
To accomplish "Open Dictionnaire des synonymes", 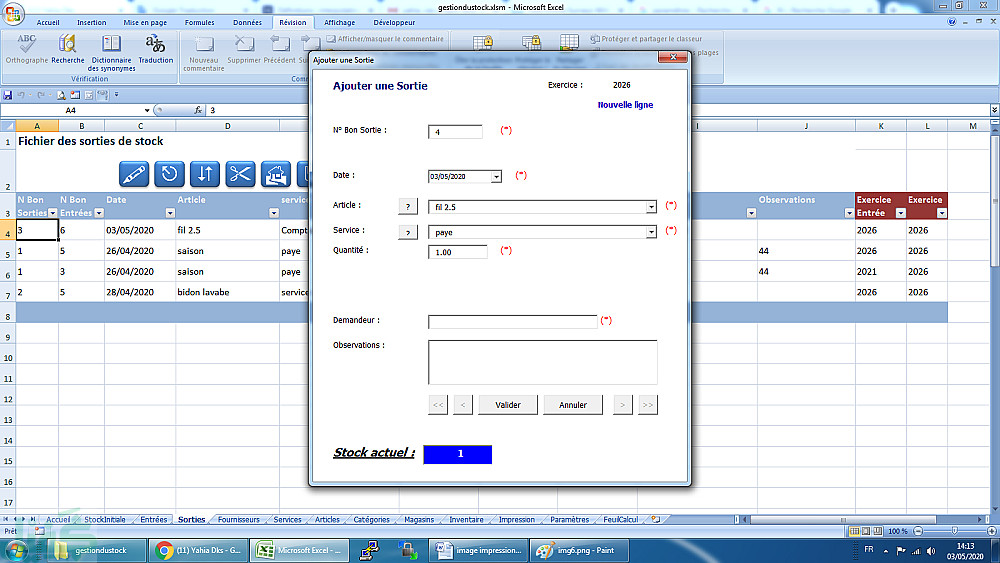I will pos(112,52).
